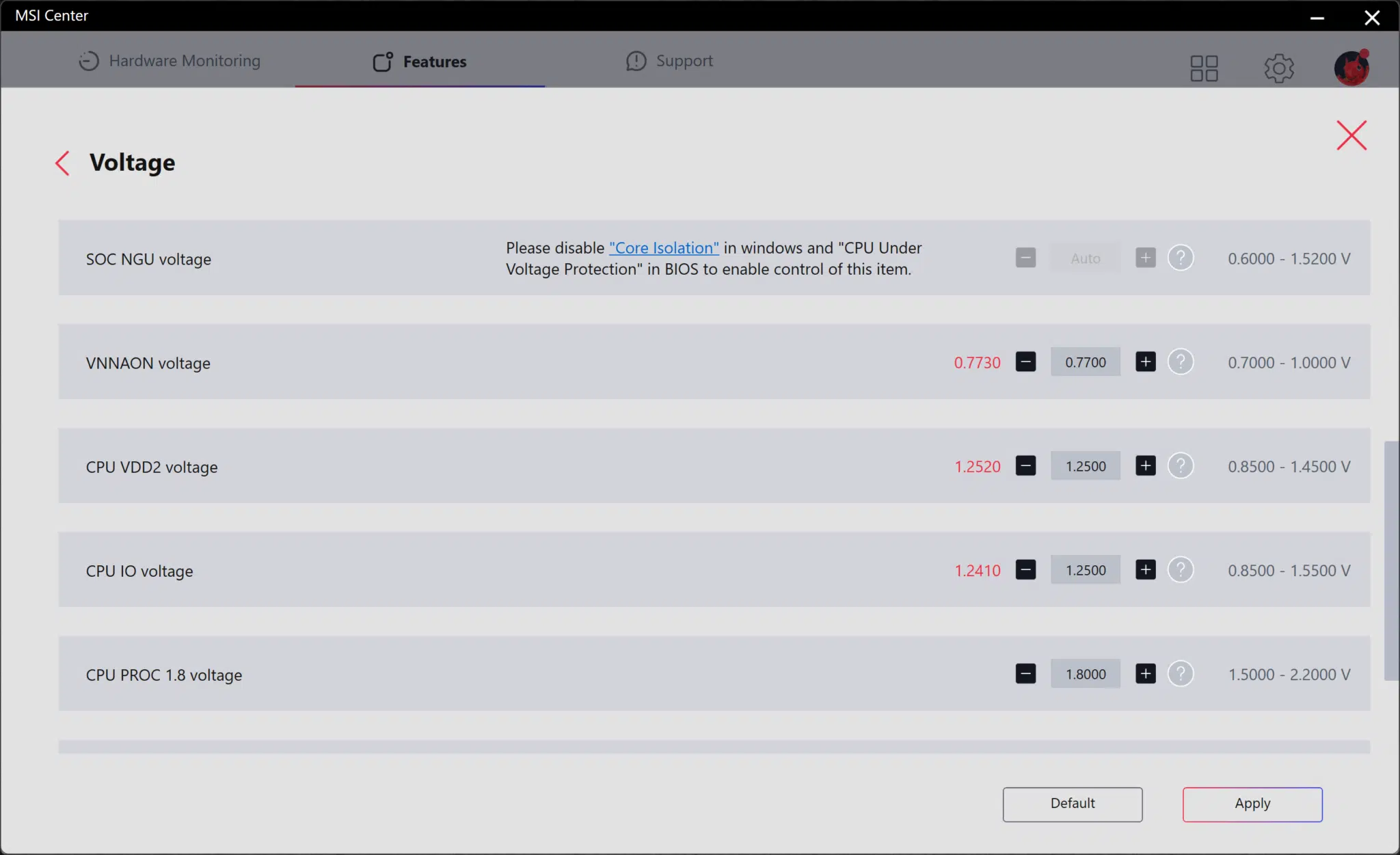Show help for SOC NGU voltage

(x=1181, y=258)
